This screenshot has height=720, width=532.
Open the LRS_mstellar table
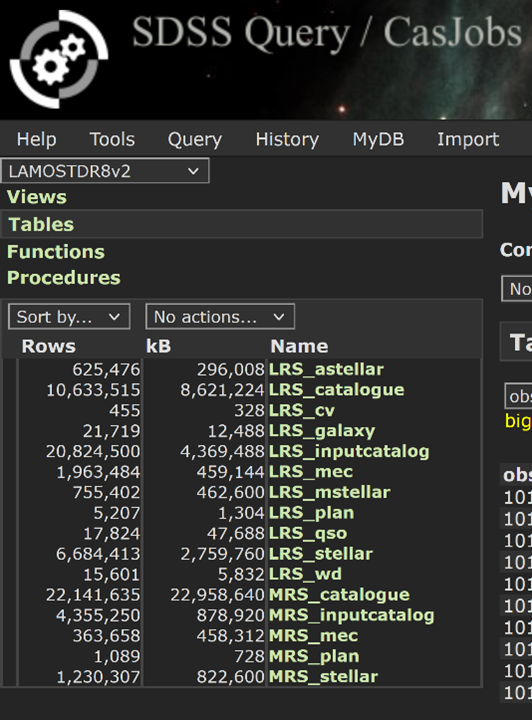(x=330, y=492)
